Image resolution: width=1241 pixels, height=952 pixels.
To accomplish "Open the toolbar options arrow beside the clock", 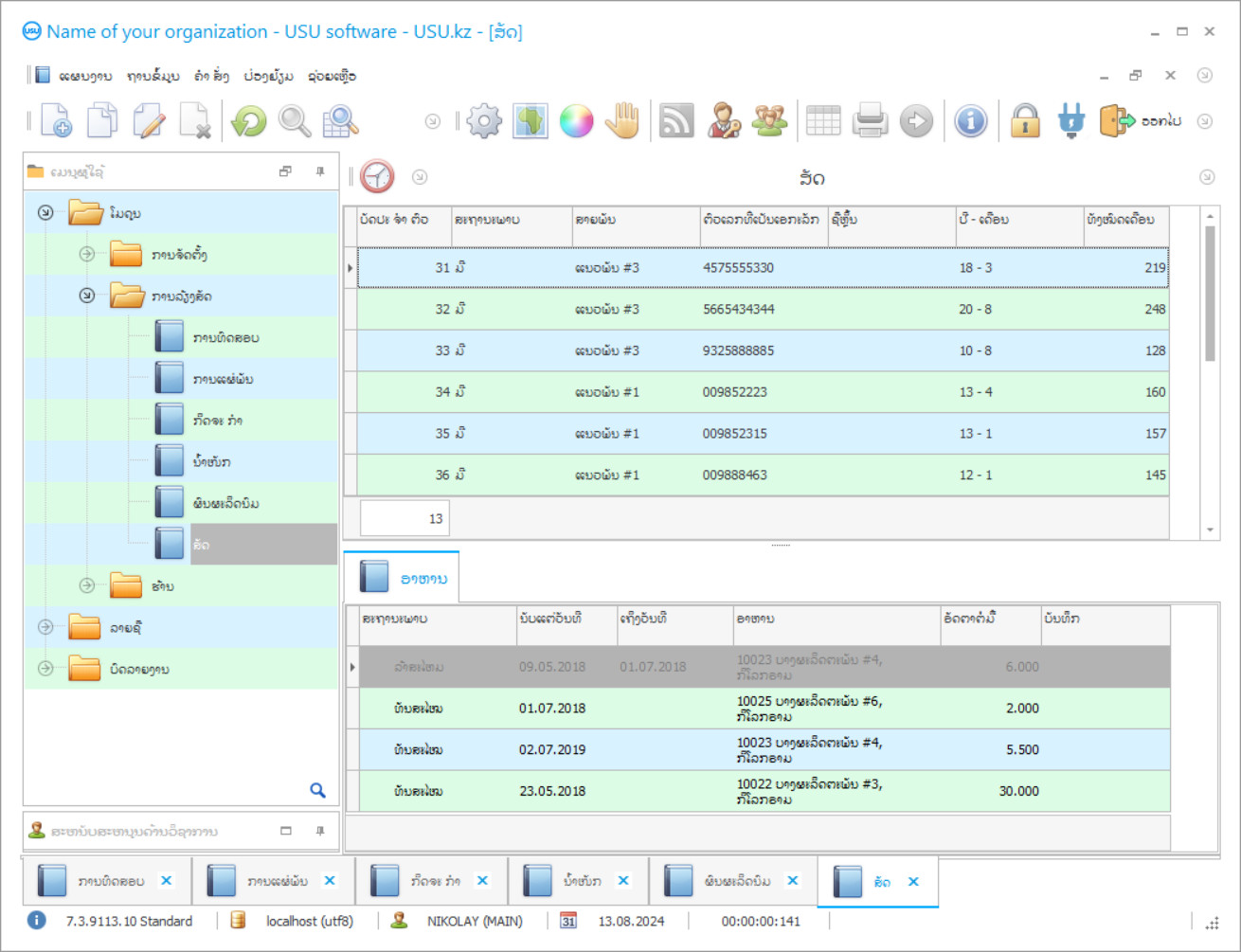I will click(420, 177).
